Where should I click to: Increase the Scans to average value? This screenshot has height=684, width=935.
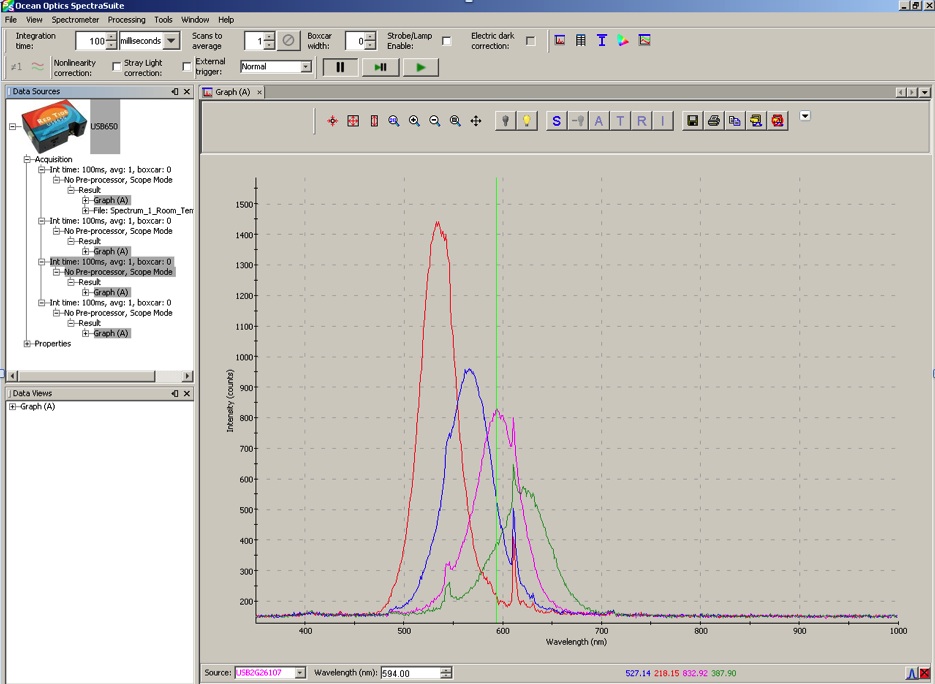coord(269,37)
